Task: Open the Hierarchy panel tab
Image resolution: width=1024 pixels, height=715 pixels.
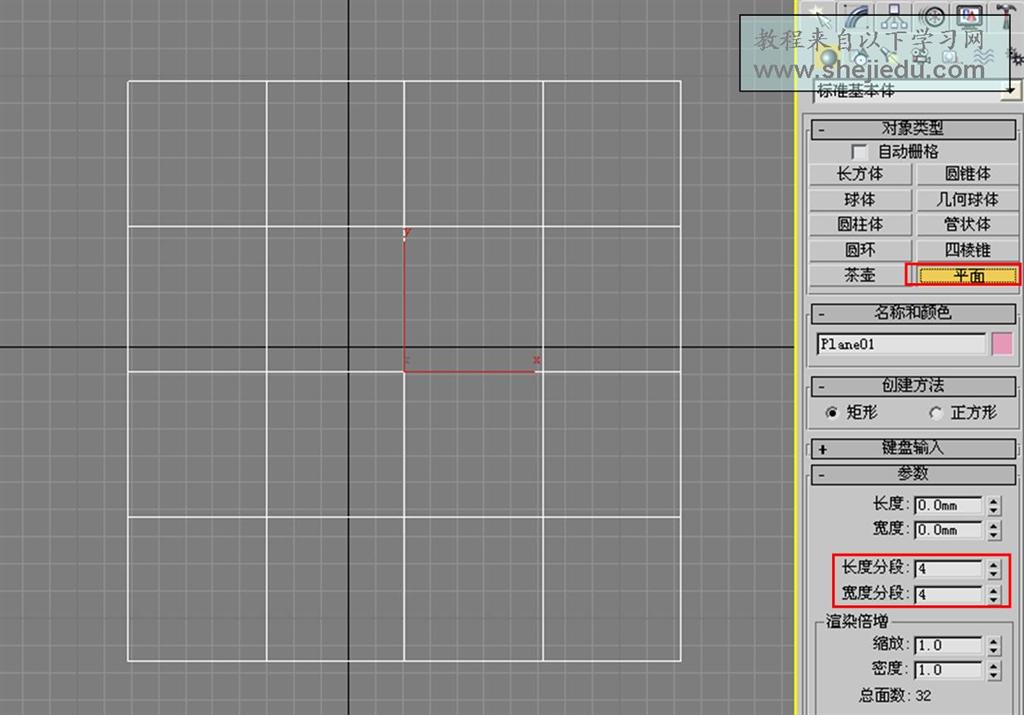Action: [x=893, y=15]
